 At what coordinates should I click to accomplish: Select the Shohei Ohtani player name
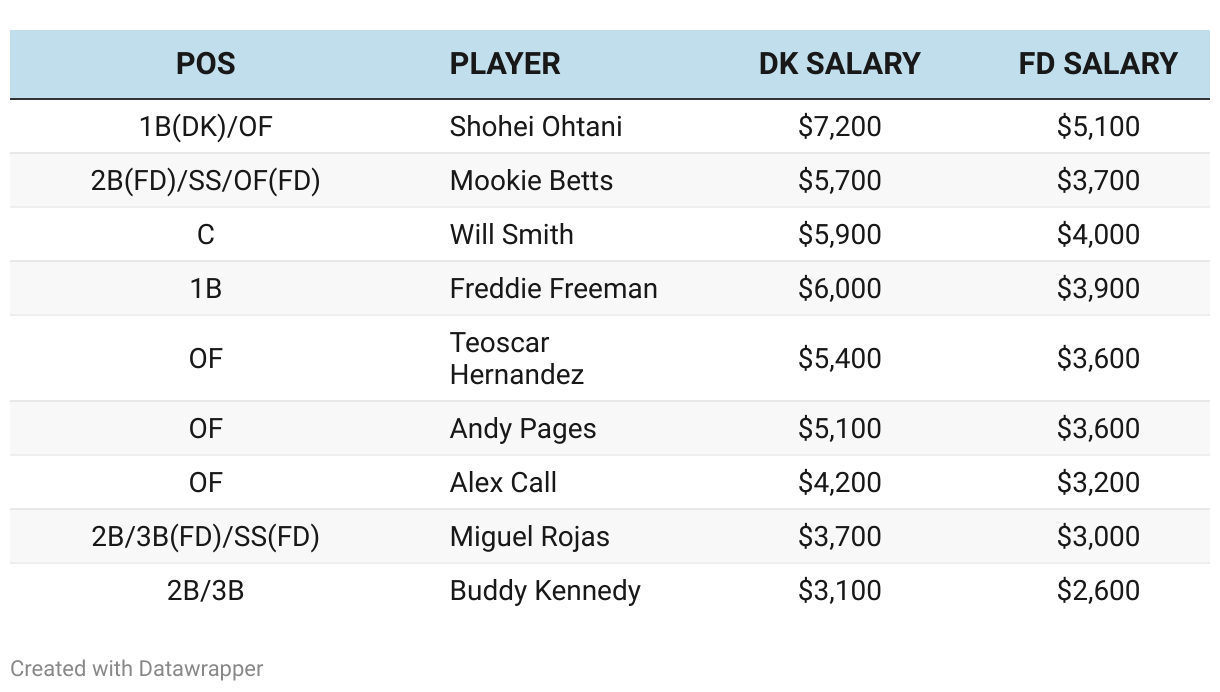[536, 126]
